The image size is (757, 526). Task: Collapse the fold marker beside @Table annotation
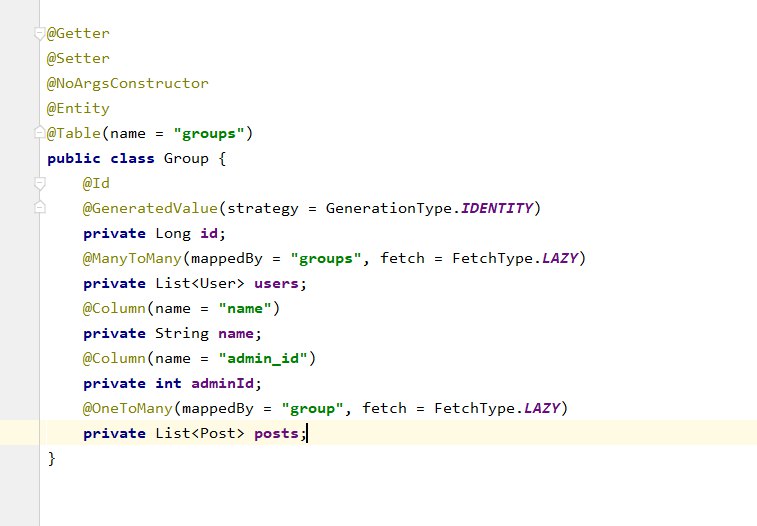click(40, 133)
